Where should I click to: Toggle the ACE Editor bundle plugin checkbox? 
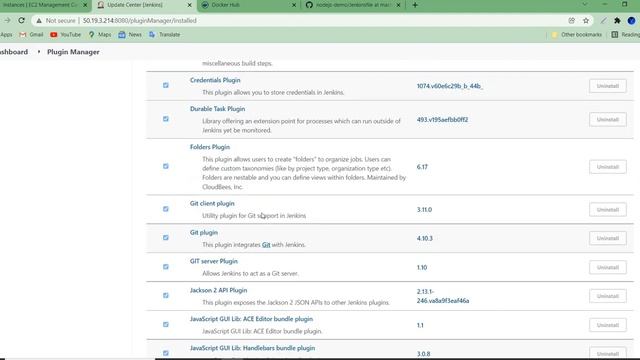166,324
